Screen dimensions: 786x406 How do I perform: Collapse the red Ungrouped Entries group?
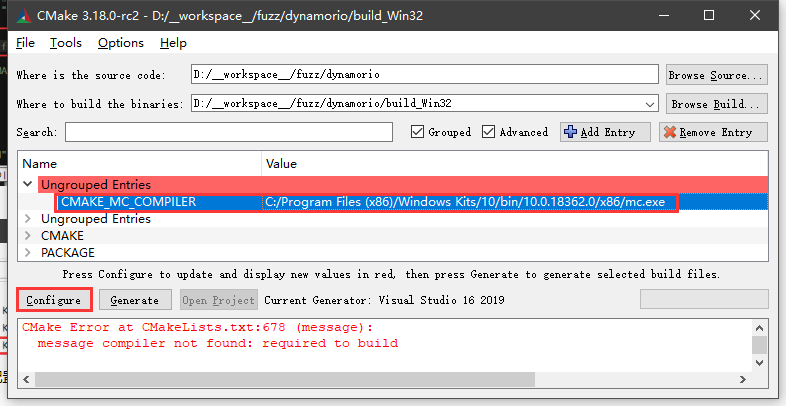28,184
